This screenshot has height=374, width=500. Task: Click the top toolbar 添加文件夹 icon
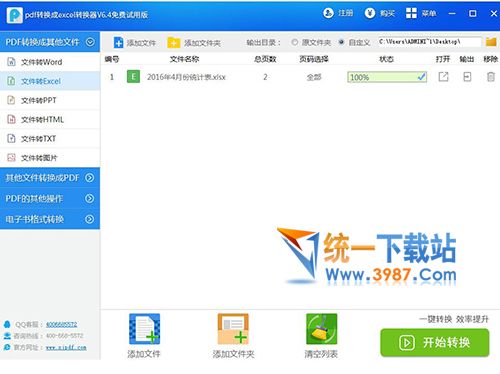click(173, 43)
